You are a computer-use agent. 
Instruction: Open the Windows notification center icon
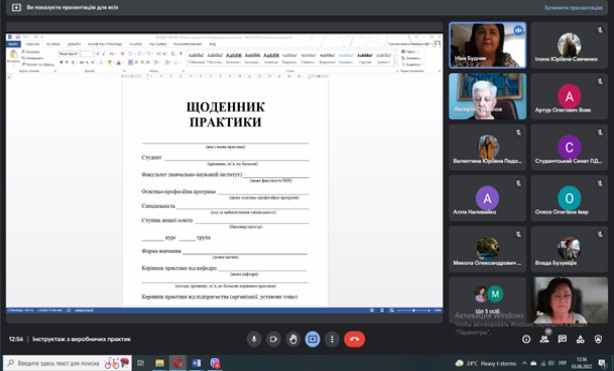[602, 363]
